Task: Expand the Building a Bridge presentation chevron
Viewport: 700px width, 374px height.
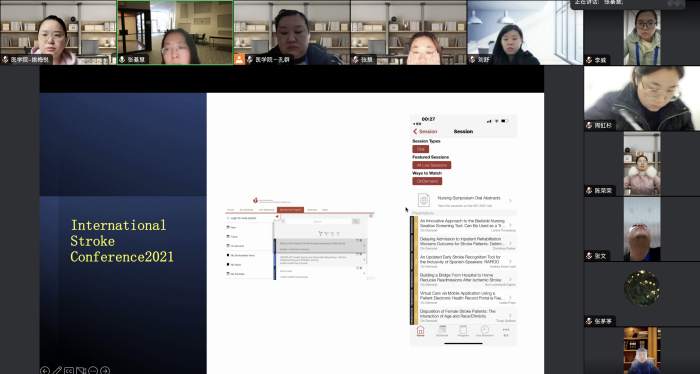Action: click(510, 279)
